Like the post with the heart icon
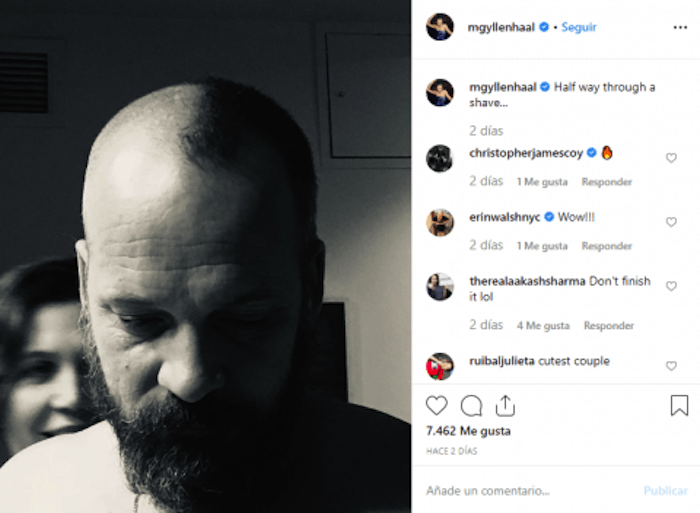Screen dimensions: 700x513 [x=436, y=405]
